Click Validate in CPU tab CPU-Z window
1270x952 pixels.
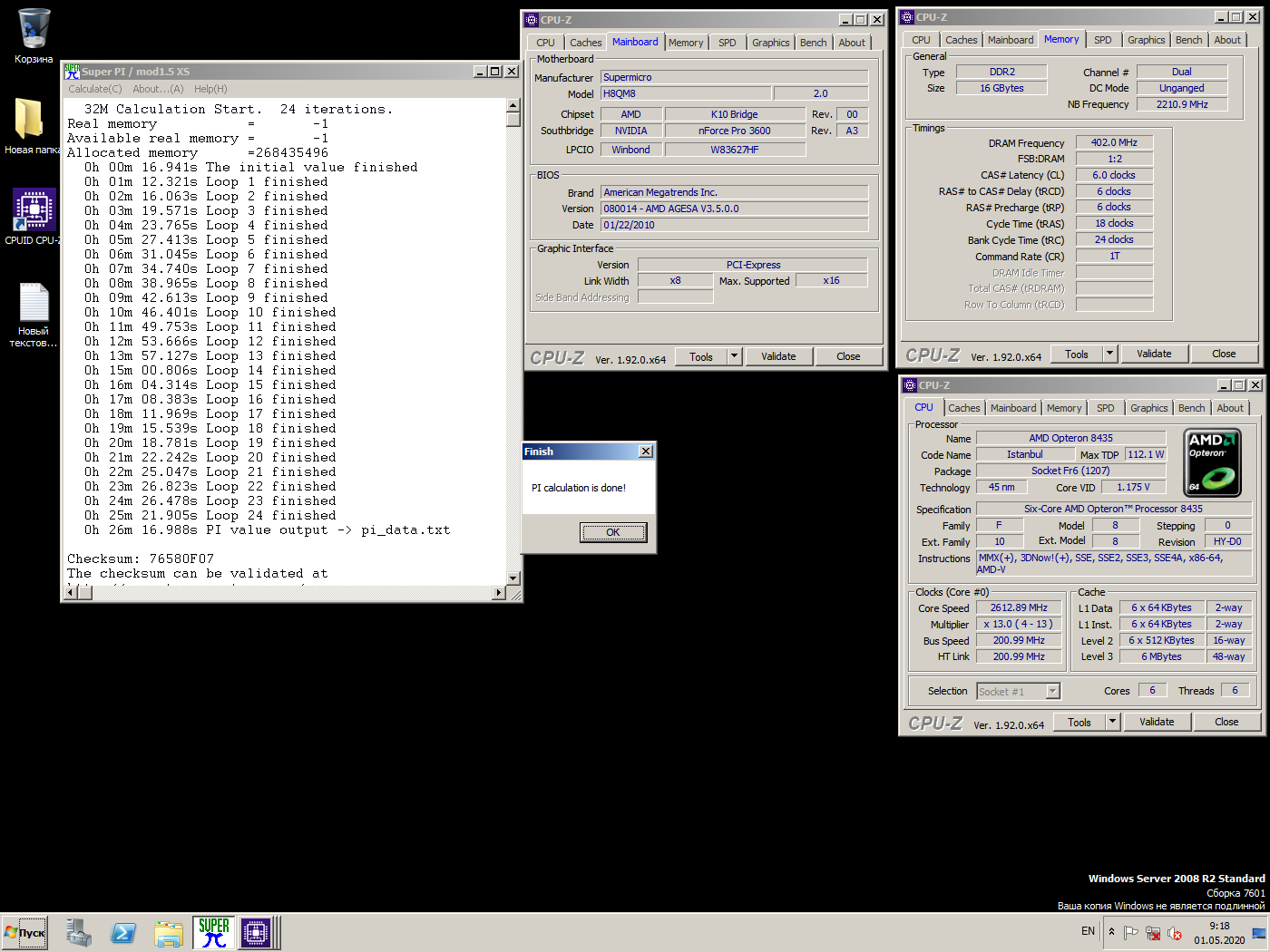(x=1157, y=722)
